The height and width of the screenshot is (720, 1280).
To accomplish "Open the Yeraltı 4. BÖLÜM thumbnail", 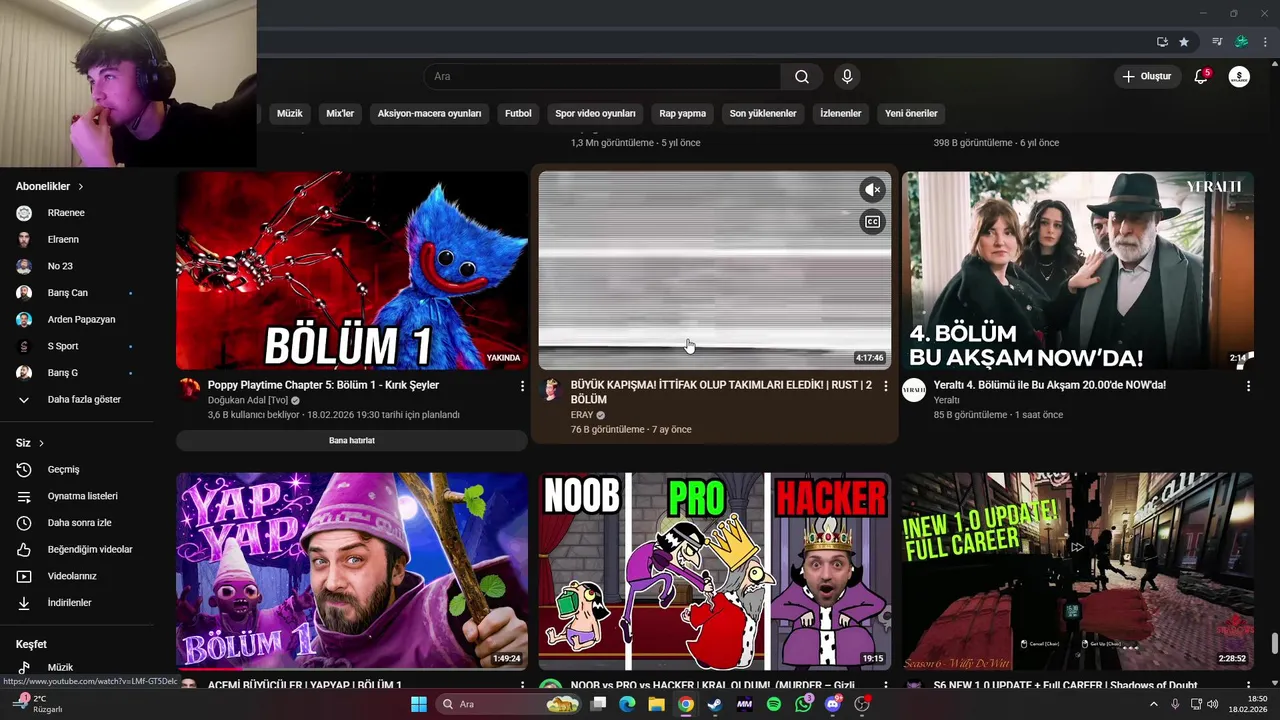I will [1077, 270].
